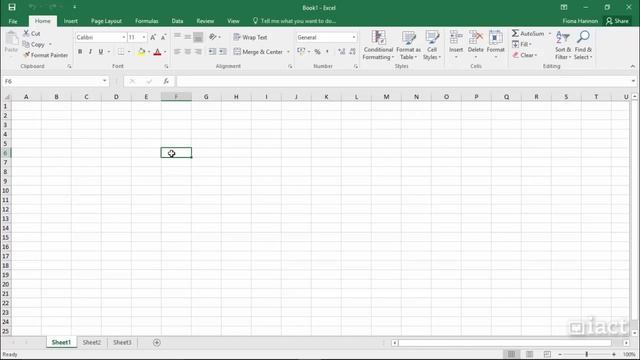Open Format as Table gallery
640x360 pixels.
pos(408,45)
